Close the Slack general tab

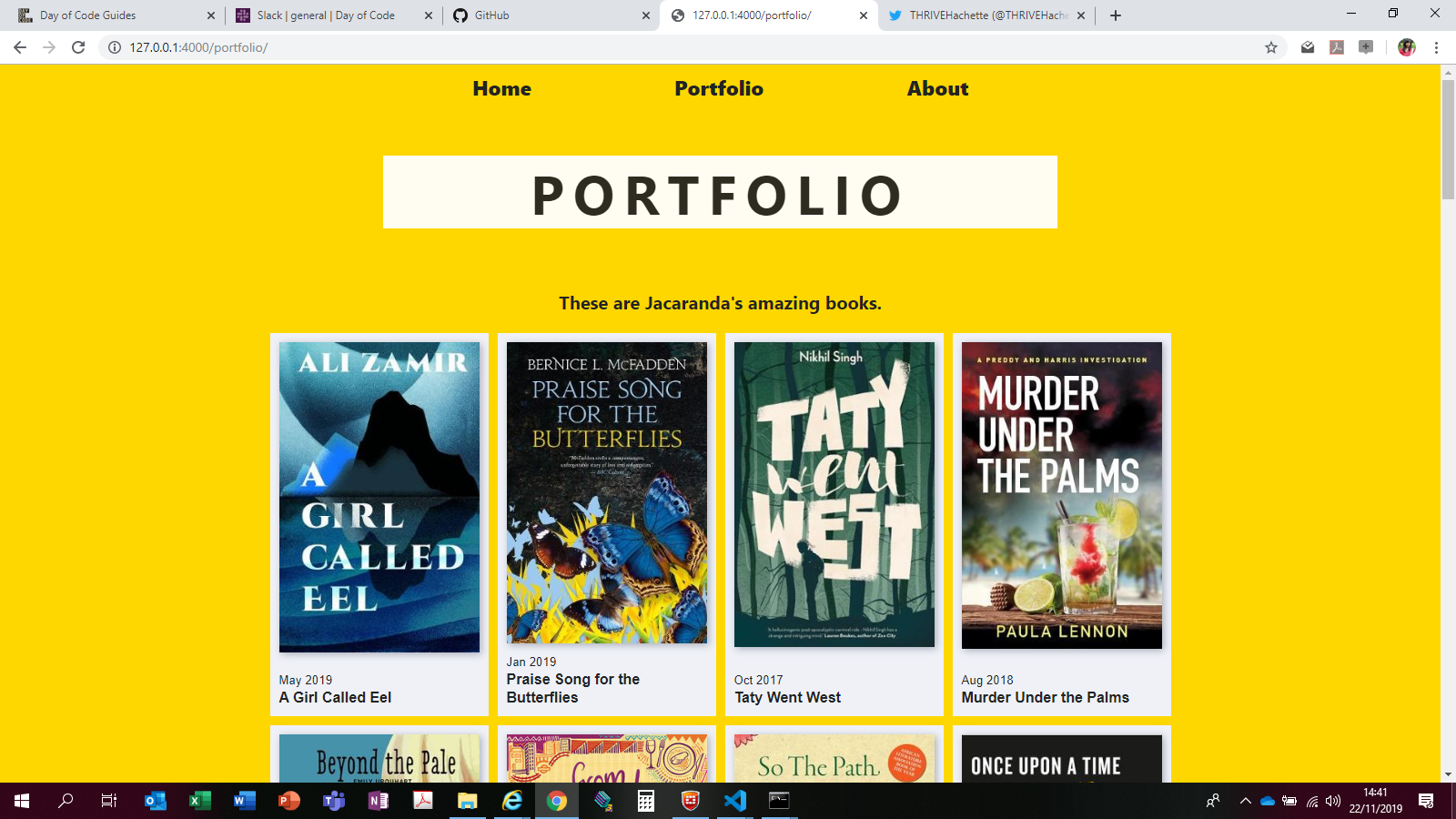(429, 15)
